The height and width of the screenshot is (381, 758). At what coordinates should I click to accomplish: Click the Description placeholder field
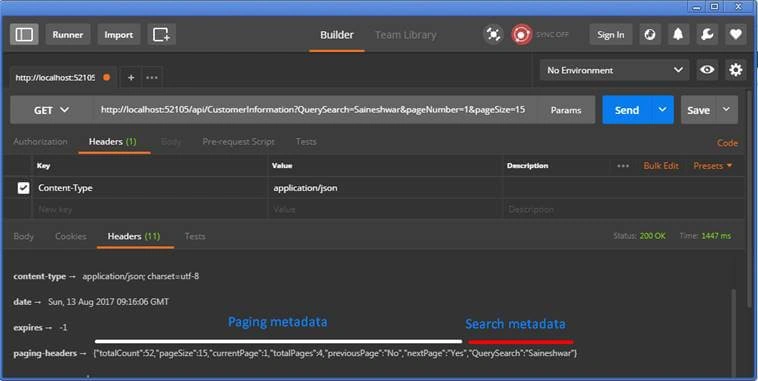tap(624, 209)
